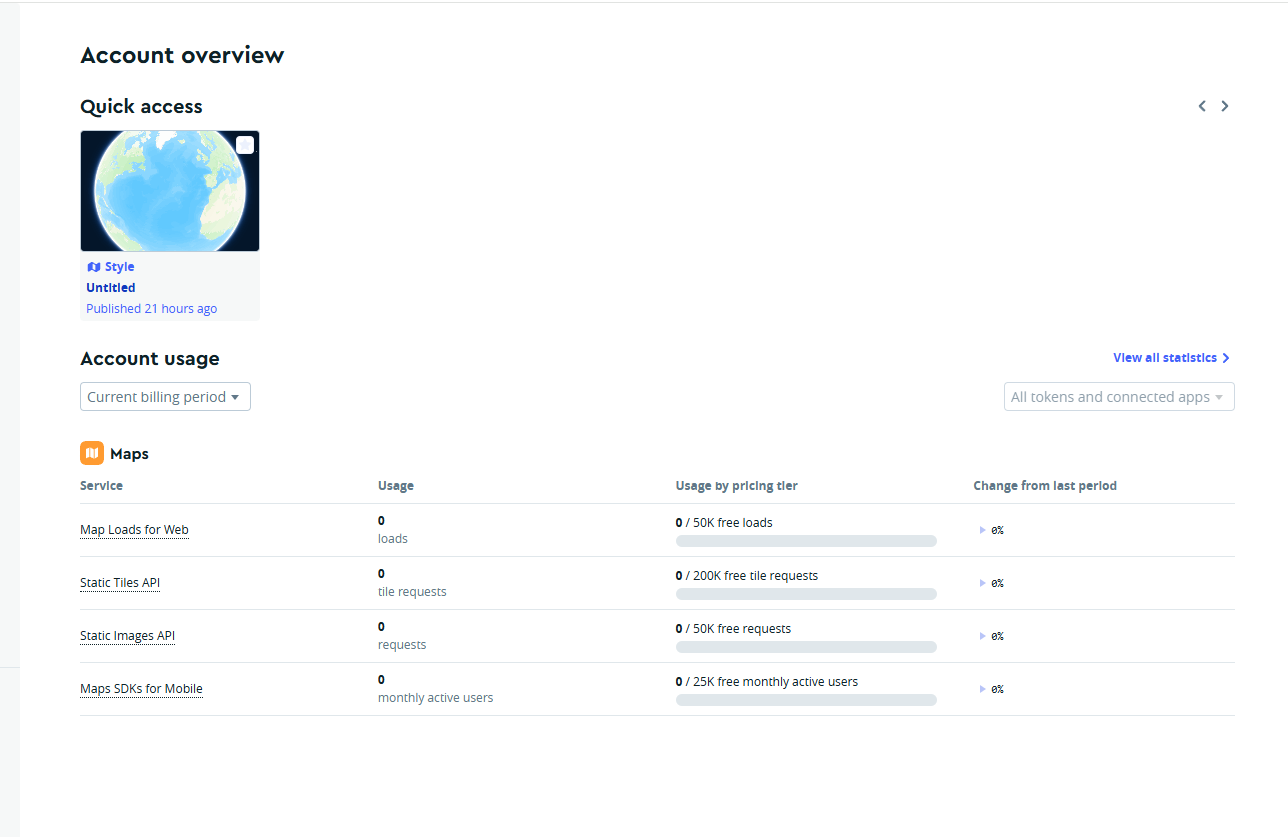Click the left chevron above Quick access
Screen dimensions: 1288x837
[1202, 106]
